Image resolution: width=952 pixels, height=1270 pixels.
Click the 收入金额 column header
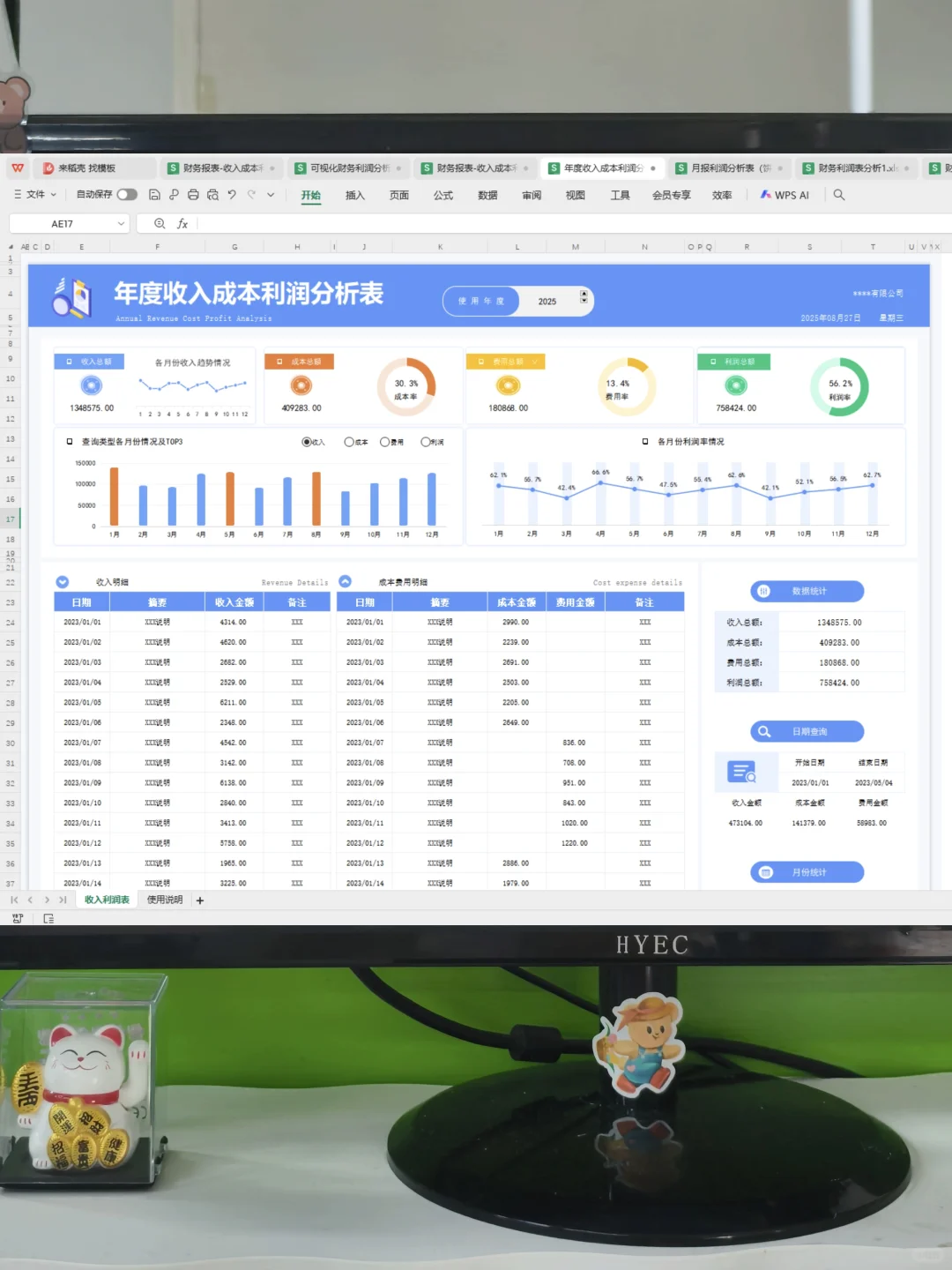(234, 602)
